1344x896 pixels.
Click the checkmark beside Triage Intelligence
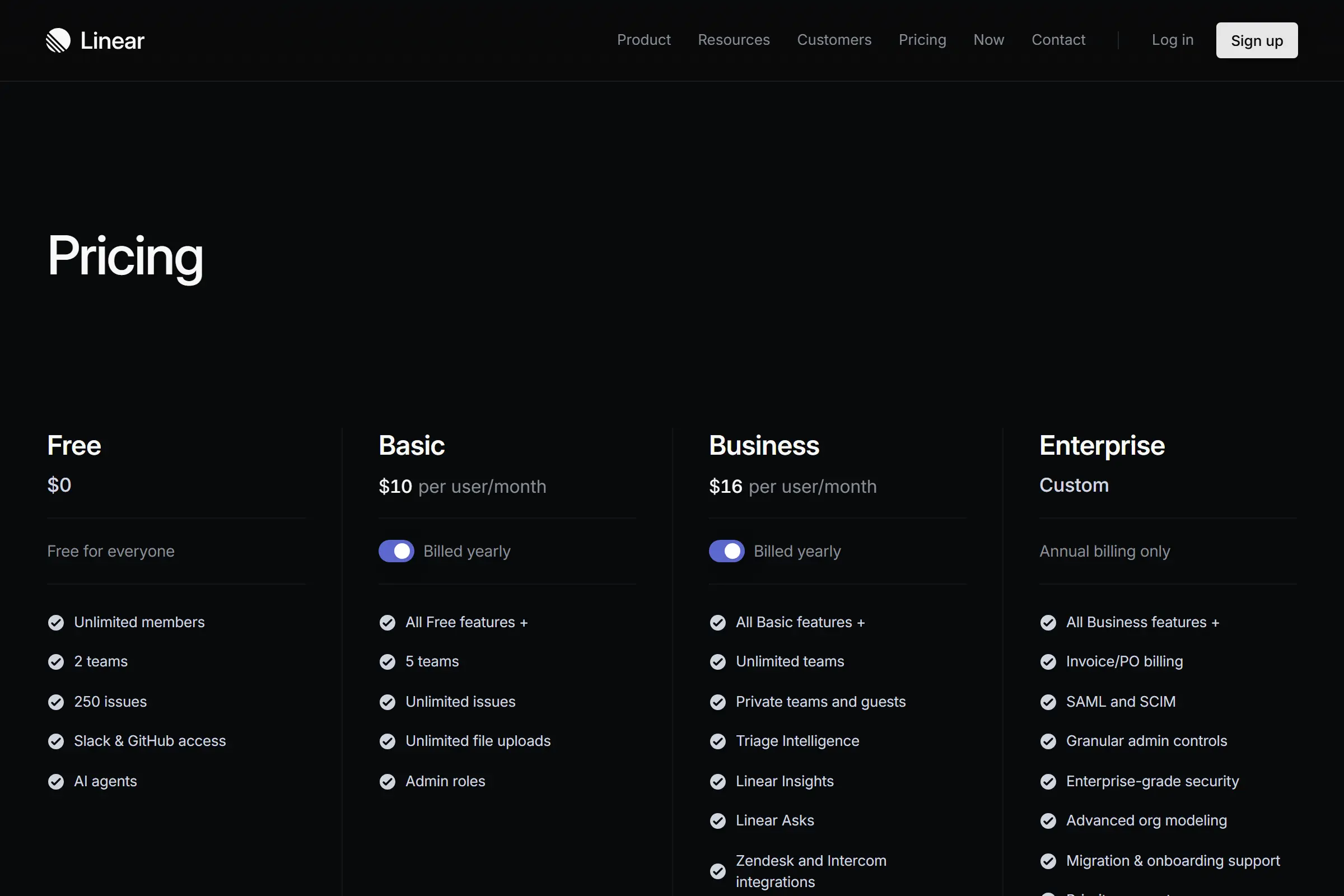(718, 741)
